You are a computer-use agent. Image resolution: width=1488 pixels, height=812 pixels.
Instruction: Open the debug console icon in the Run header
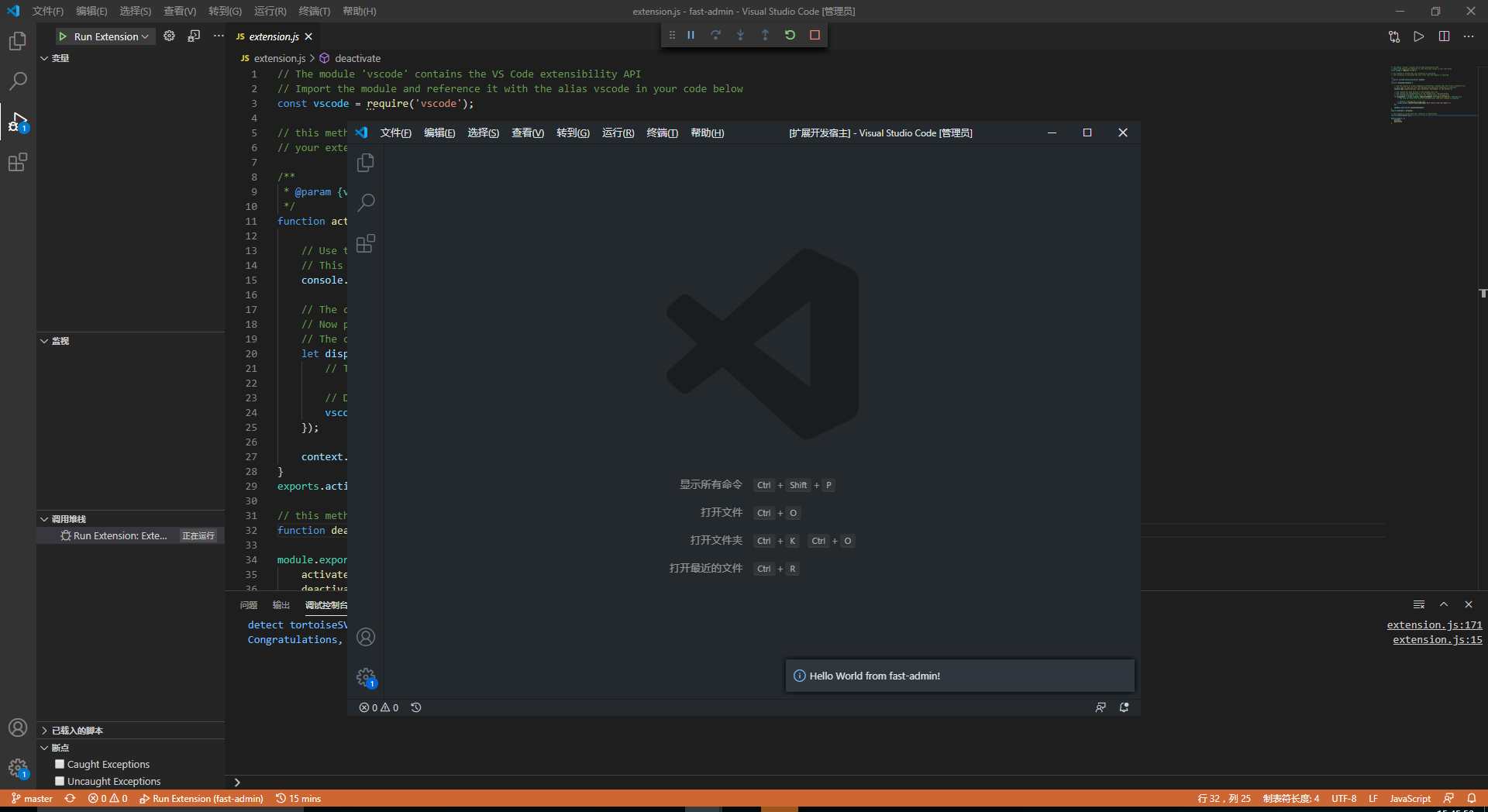click(x=194, y=36)
